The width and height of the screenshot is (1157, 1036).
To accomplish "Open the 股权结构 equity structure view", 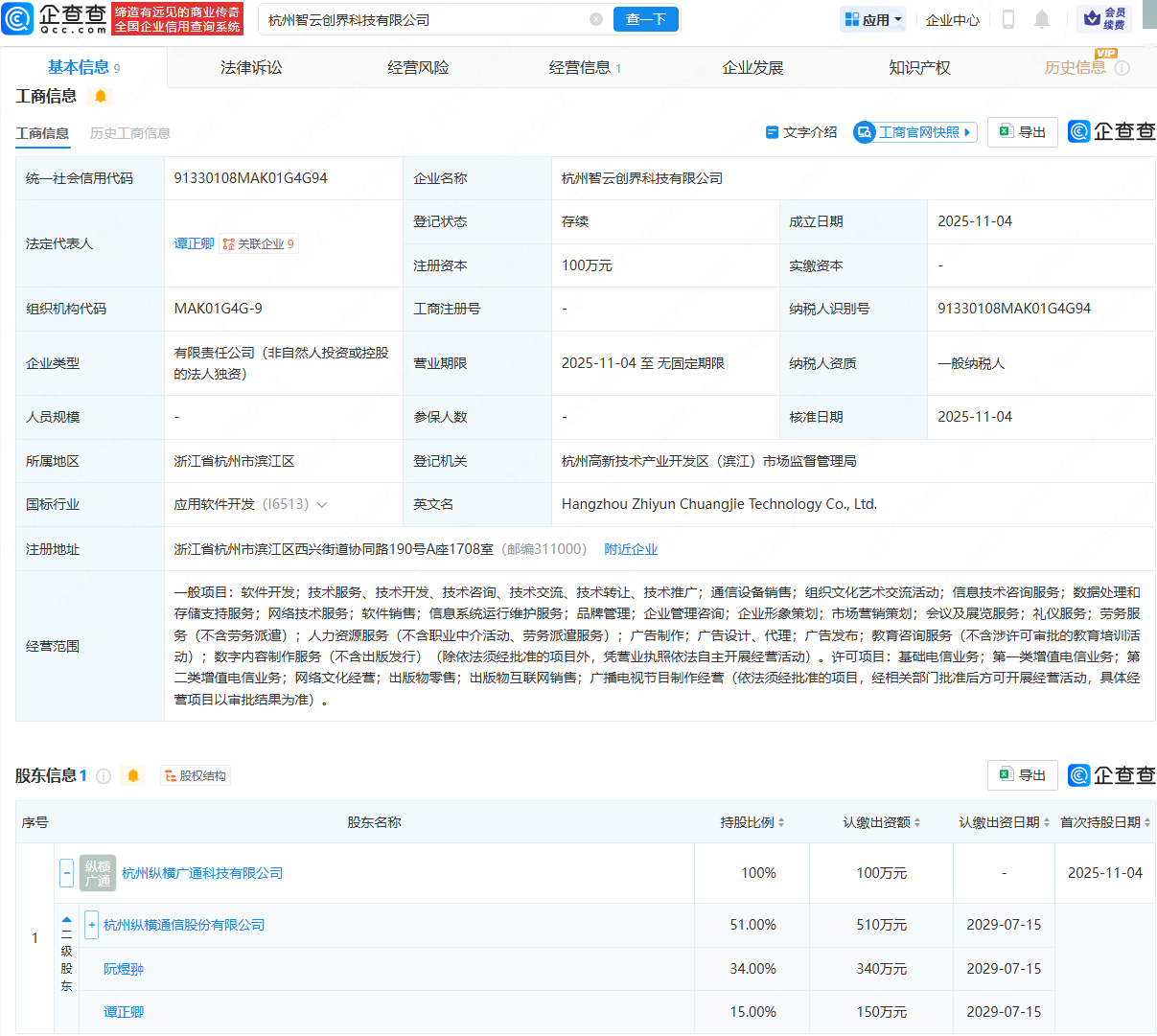I will coord(195,775).
